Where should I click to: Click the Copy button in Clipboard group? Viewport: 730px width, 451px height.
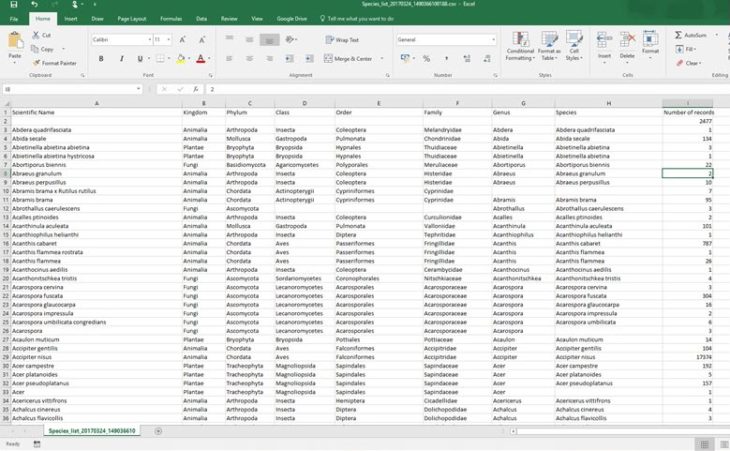click(x=42, y=49)
